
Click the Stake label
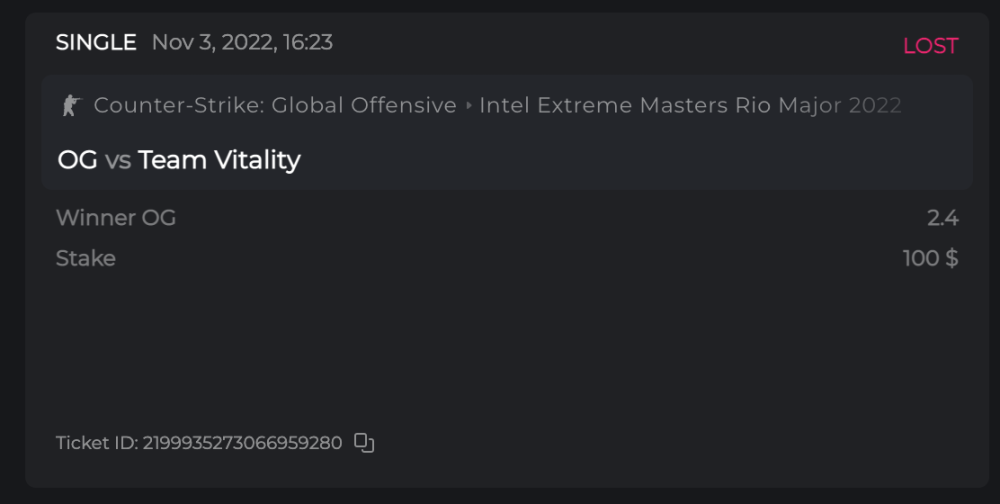pyautogui.click(x=86, y=258)
